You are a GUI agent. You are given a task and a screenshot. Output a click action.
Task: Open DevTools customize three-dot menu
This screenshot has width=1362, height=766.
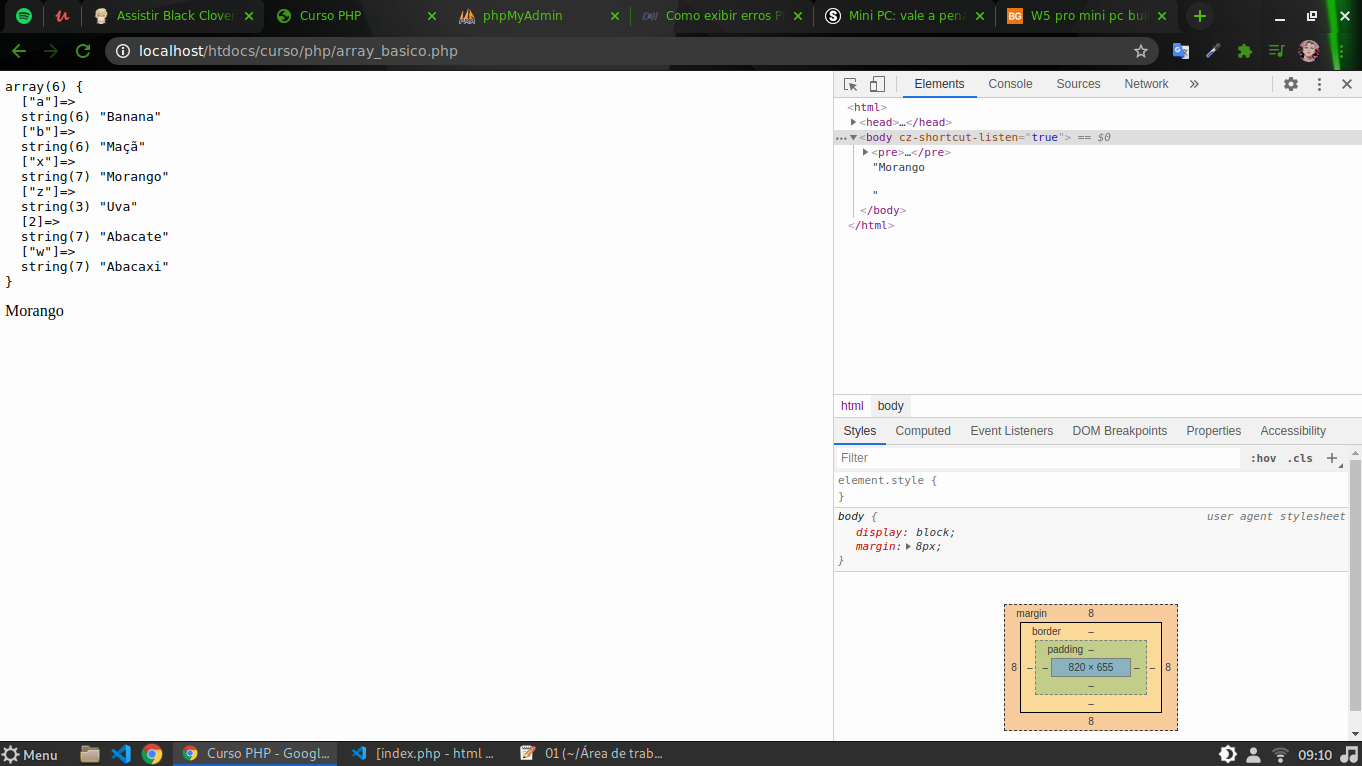tap(1319, 84)
